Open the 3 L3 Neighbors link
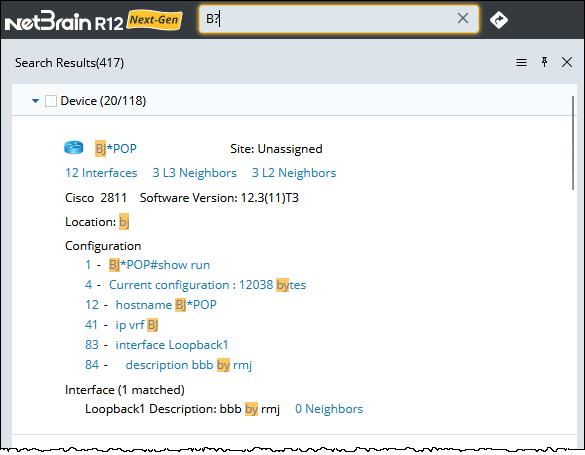The image size is (585, 455). point(194,173)
